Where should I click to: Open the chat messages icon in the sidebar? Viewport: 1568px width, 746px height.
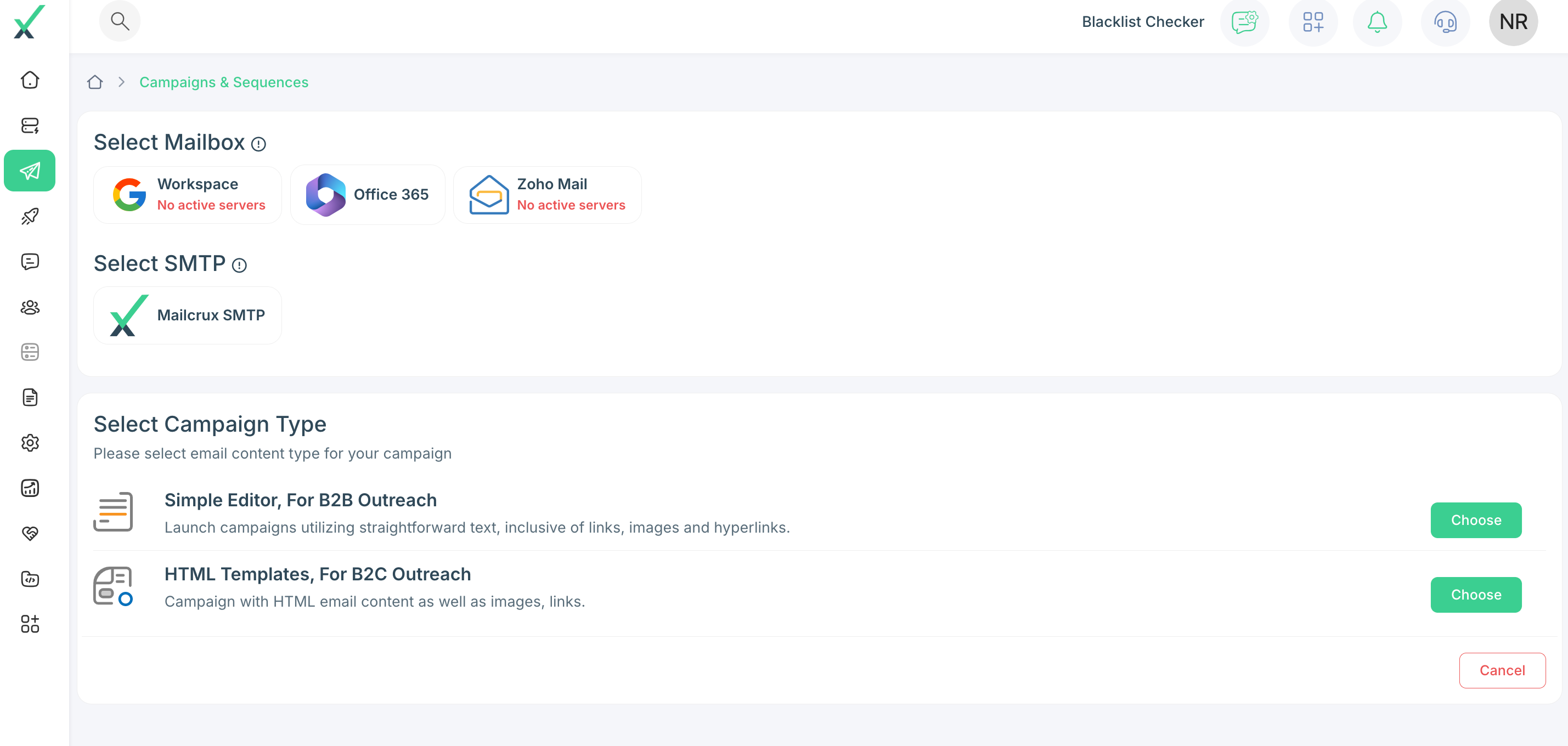pyautogui.click(x=30, y=262)
